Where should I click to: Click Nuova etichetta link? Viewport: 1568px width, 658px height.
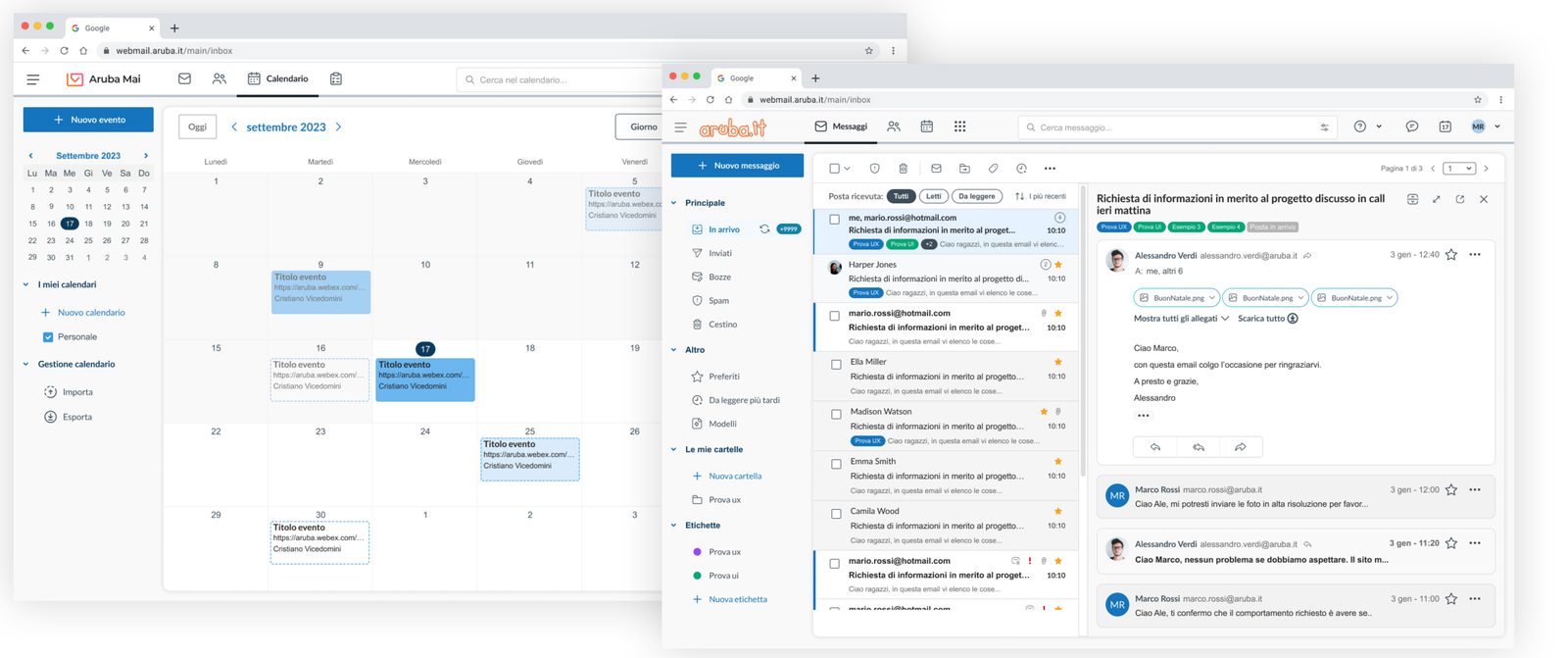click(738, 599)
